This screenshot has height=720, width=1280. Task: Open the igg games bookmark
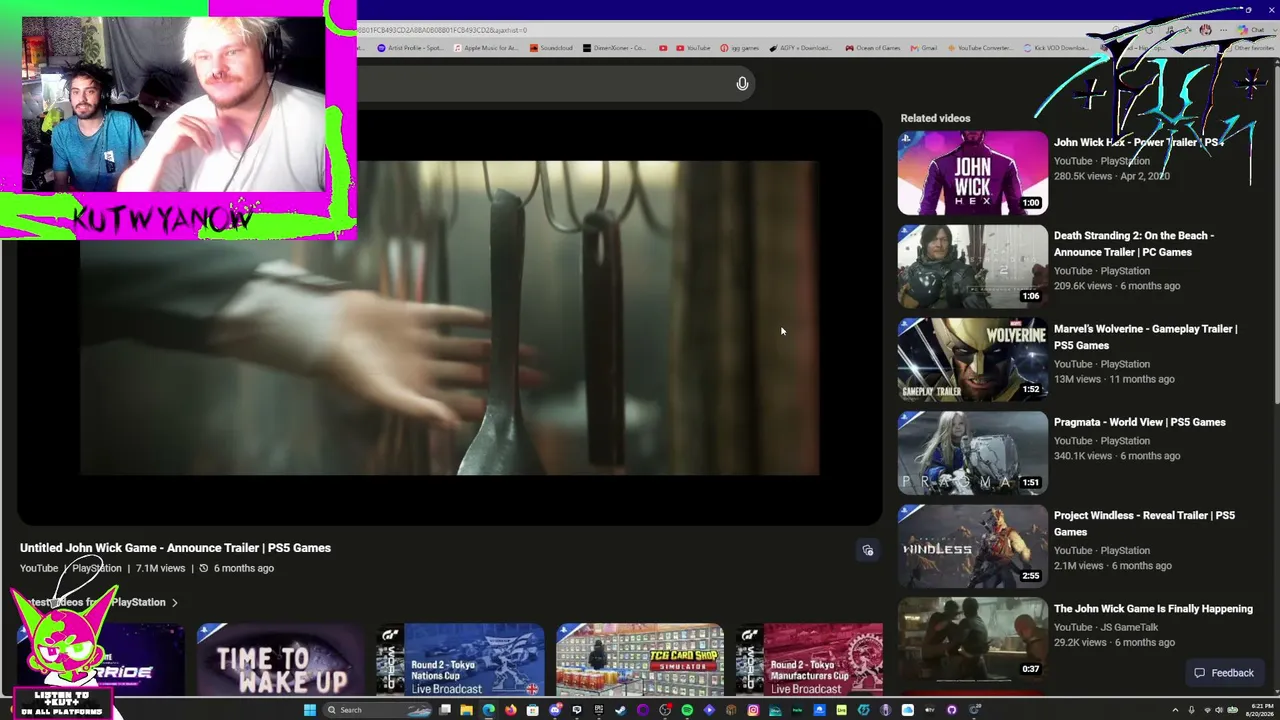click(740, 48)
